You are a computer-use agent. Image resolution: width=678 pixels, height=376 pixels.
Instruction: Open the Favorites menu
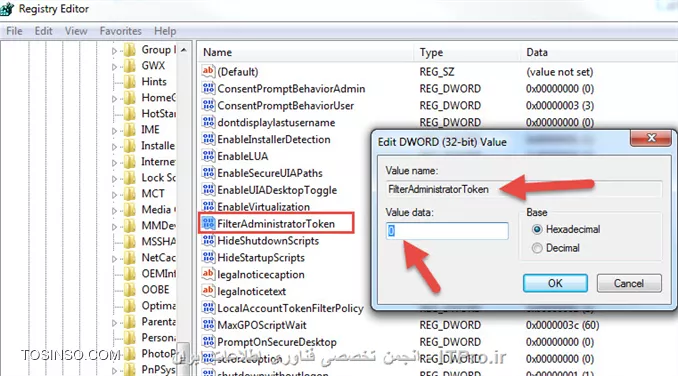121,31
